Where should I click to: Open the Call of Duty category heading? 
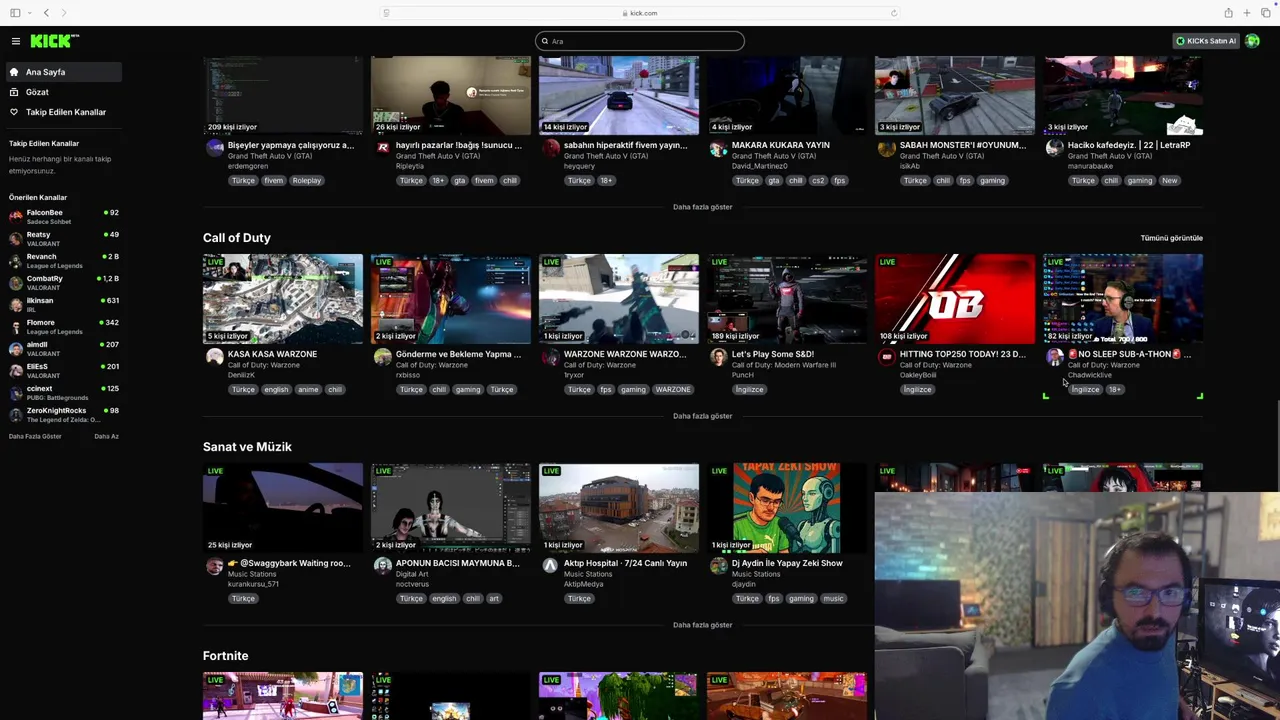(237, 238)
